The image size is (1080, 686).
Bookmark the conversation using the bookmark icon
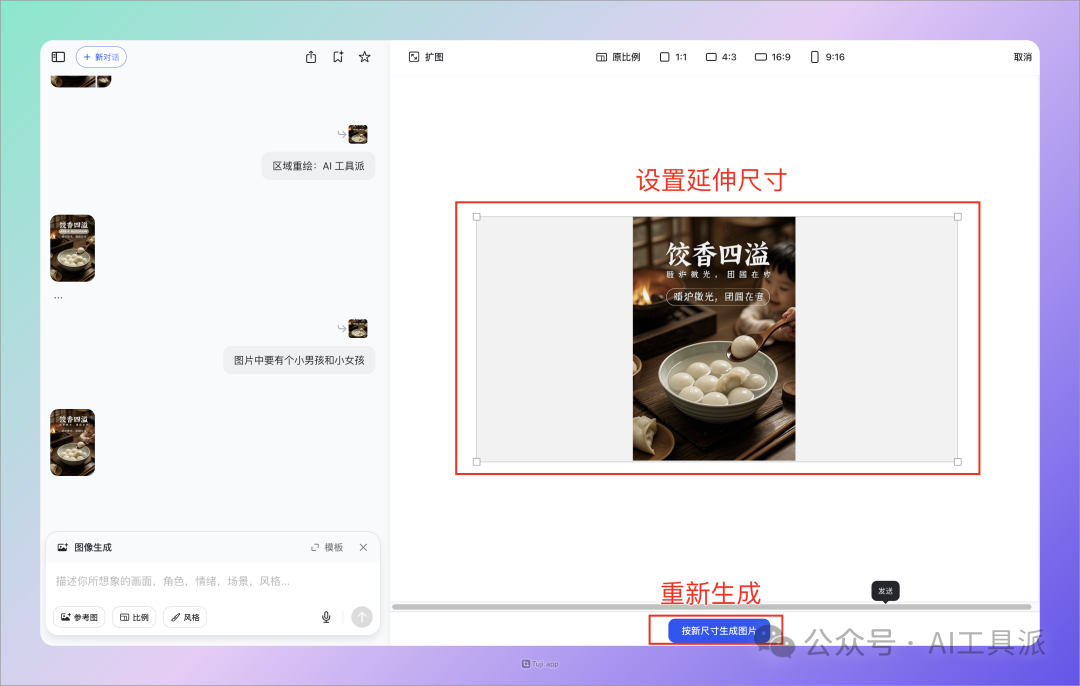coord(338,57)
